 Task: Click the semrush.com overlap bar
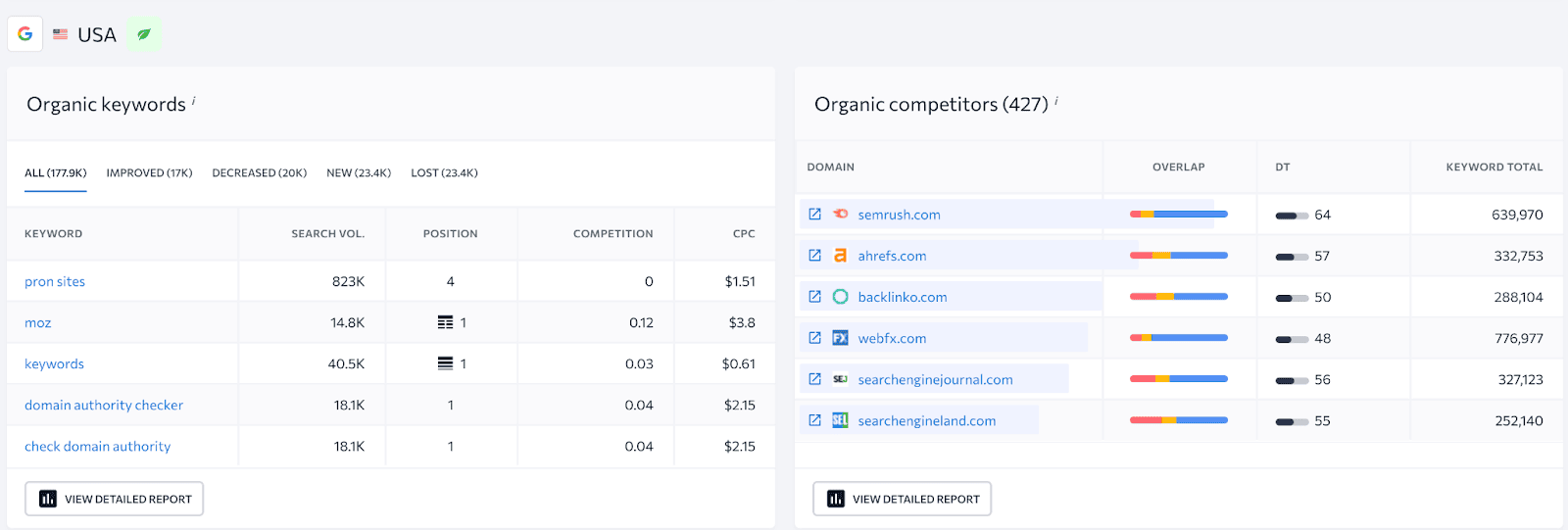[1179, 214]
